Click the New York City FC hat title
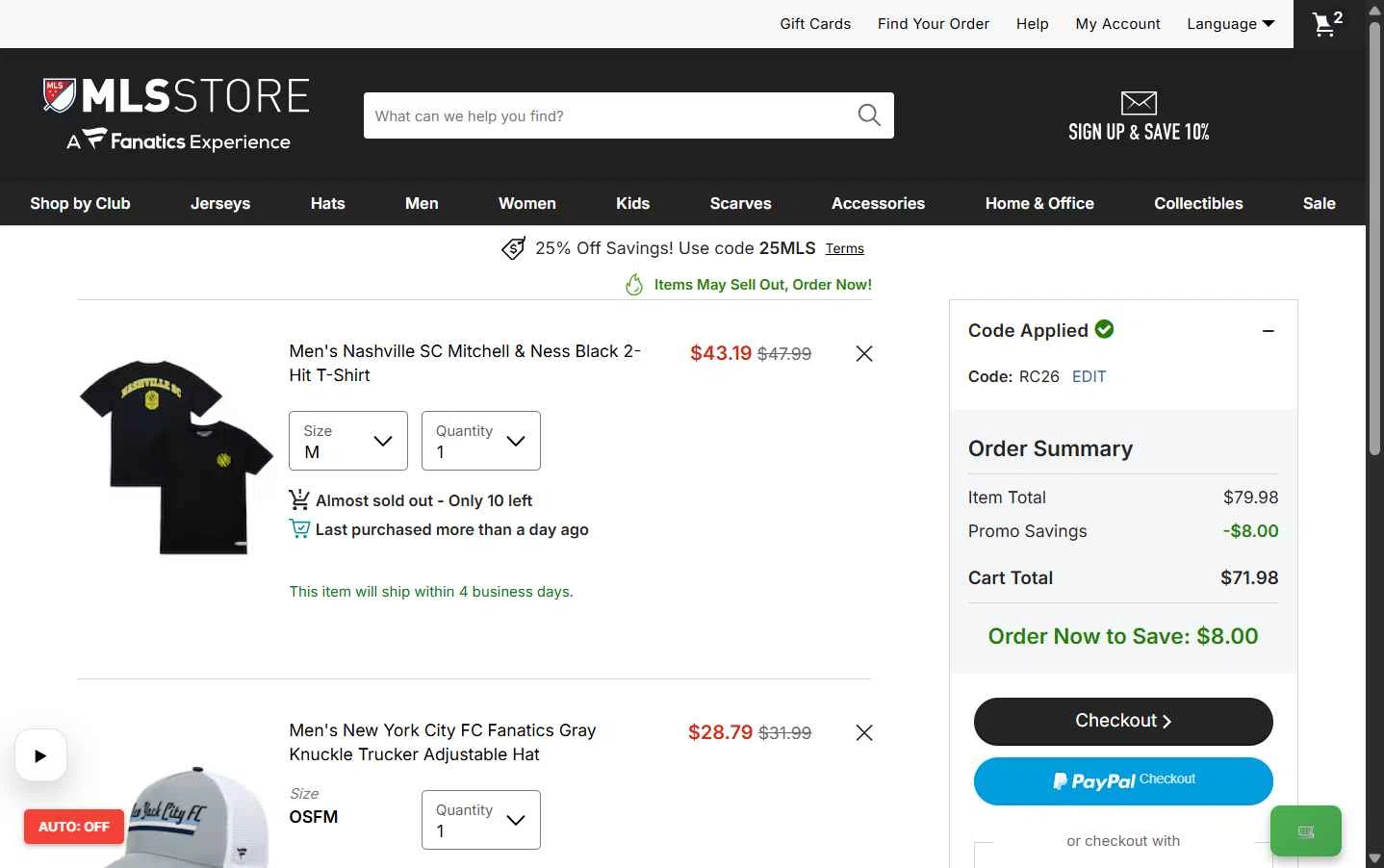 pos(443,742)
